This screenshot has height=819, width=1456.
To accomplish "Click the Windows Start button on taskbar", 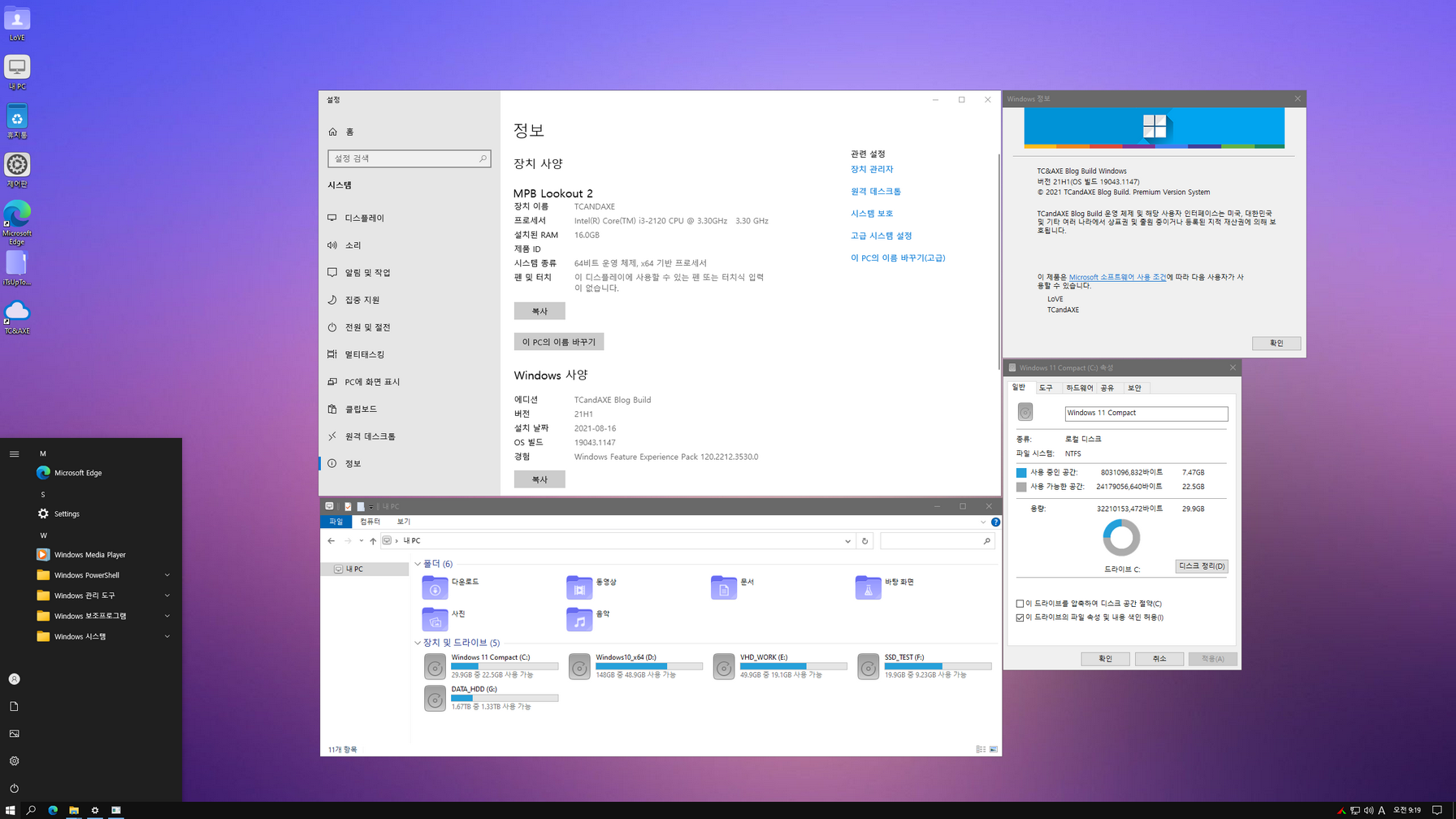I will [x=10, y=810].
